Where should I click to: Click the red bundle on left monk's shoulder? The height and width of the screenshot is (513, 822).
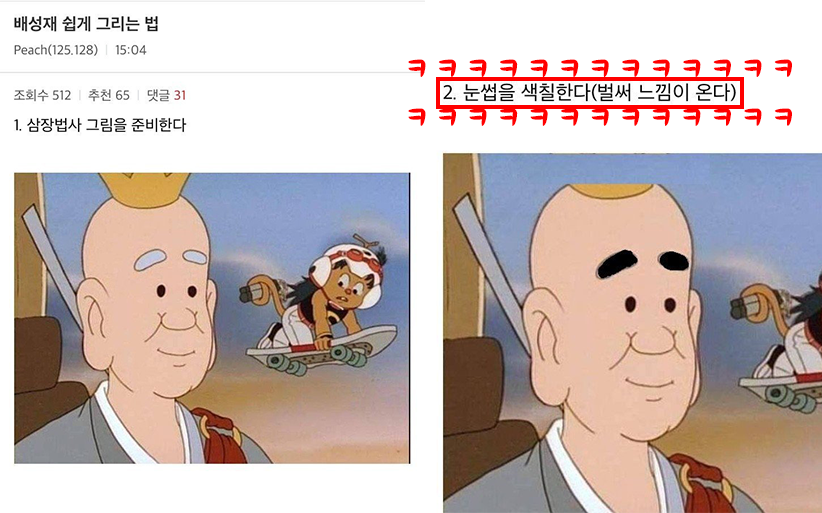220,436
